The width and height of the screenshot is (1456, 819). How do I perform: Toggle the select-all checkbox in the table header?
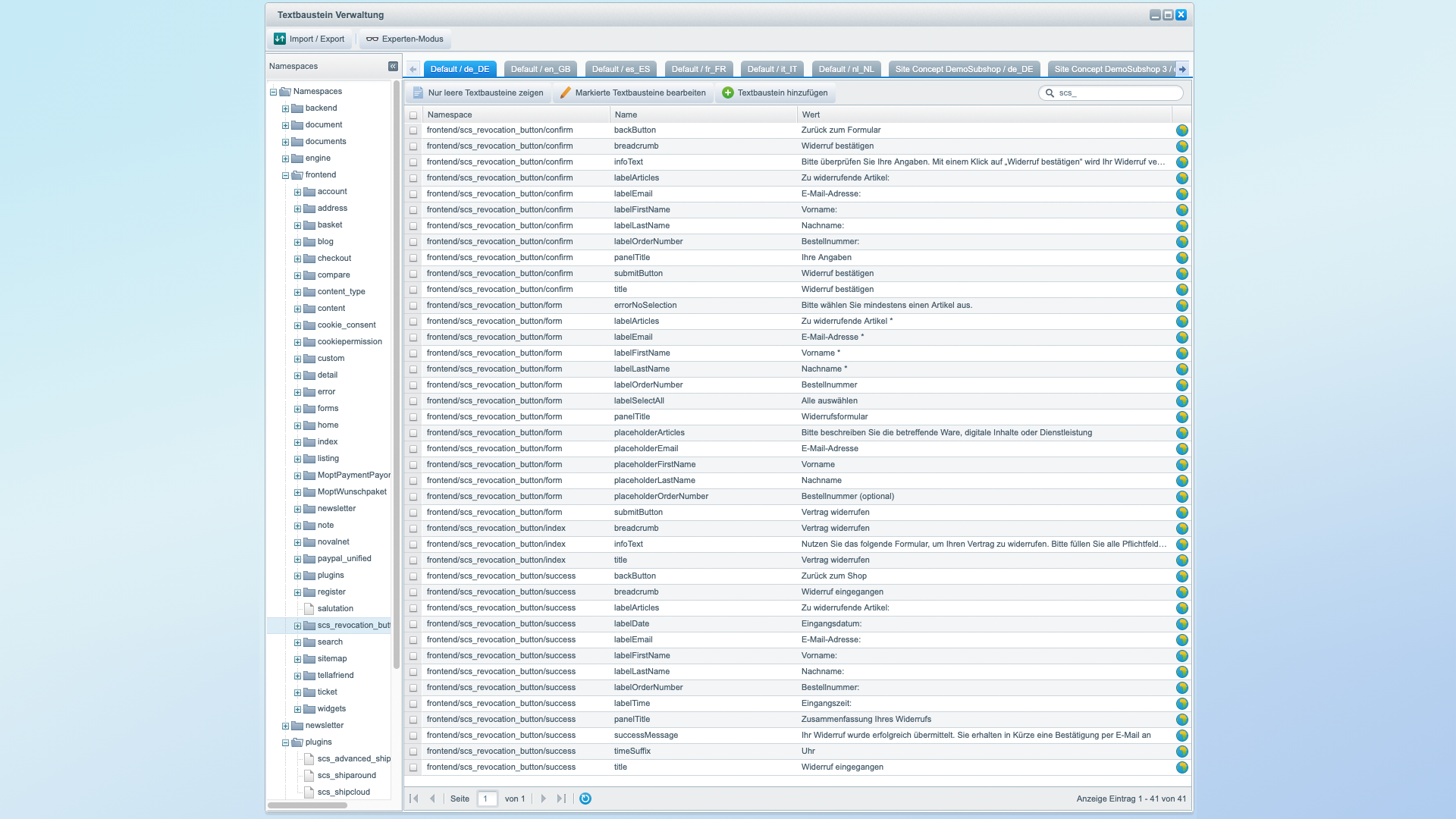click(413, 115)
